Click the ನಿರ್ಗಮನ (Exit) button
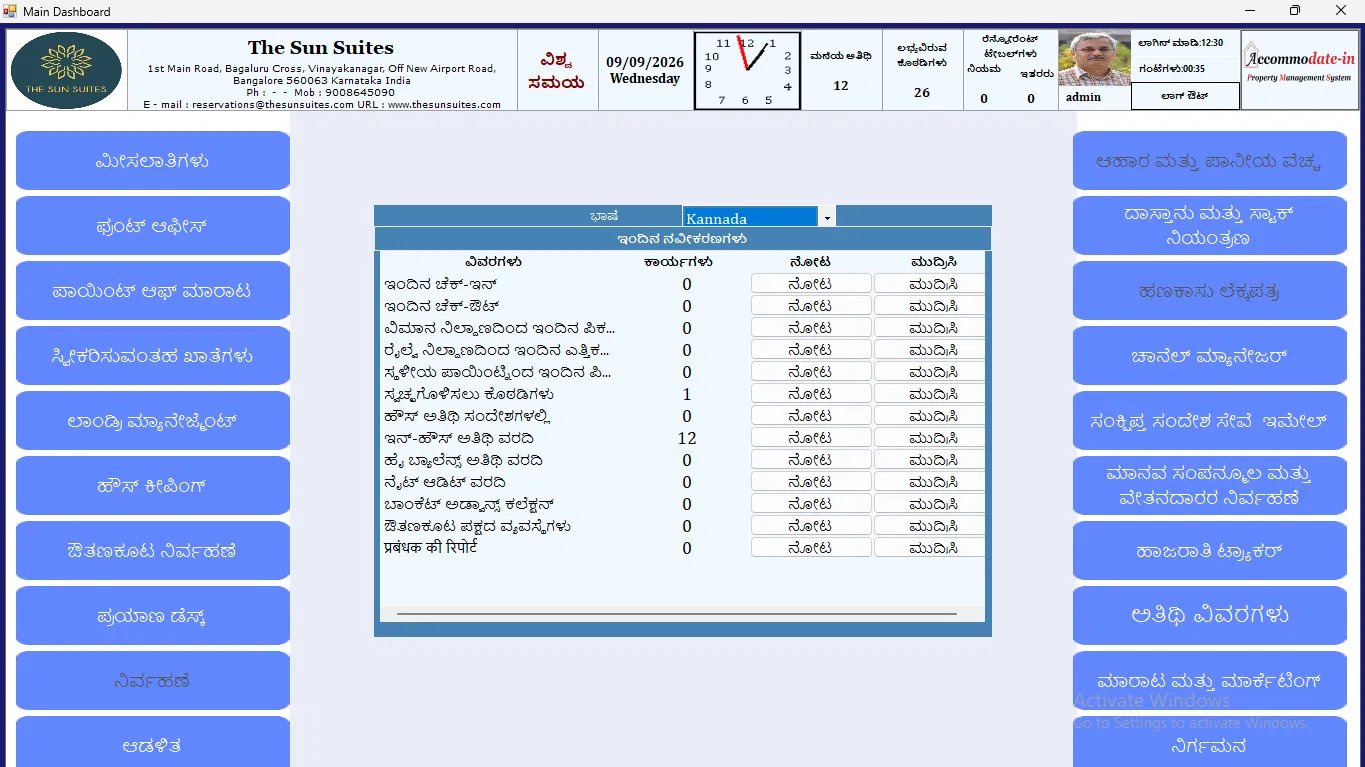The image size is (1365, 767). click(x=1210, y=742)
